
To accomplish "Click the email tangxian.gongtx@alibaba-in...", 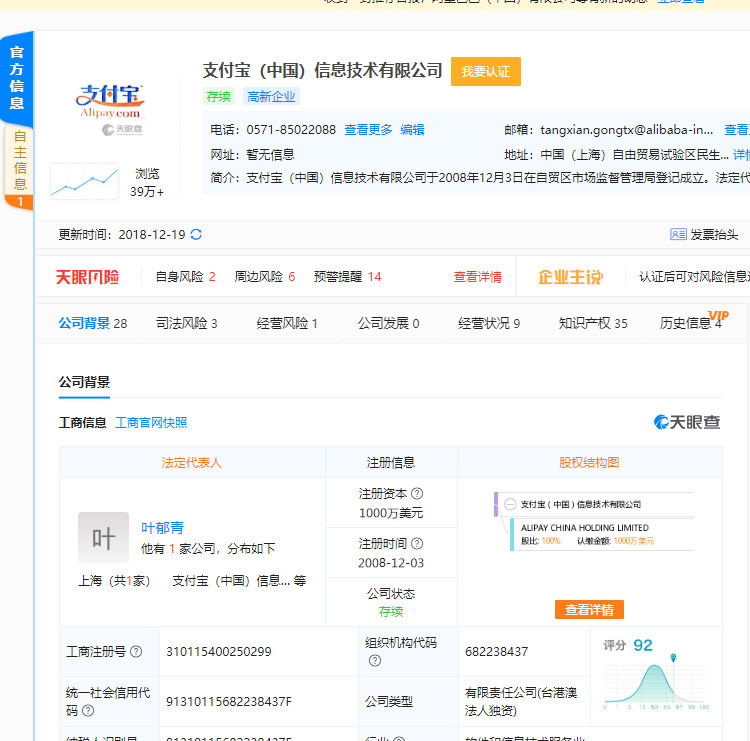I will pos(627,130).
